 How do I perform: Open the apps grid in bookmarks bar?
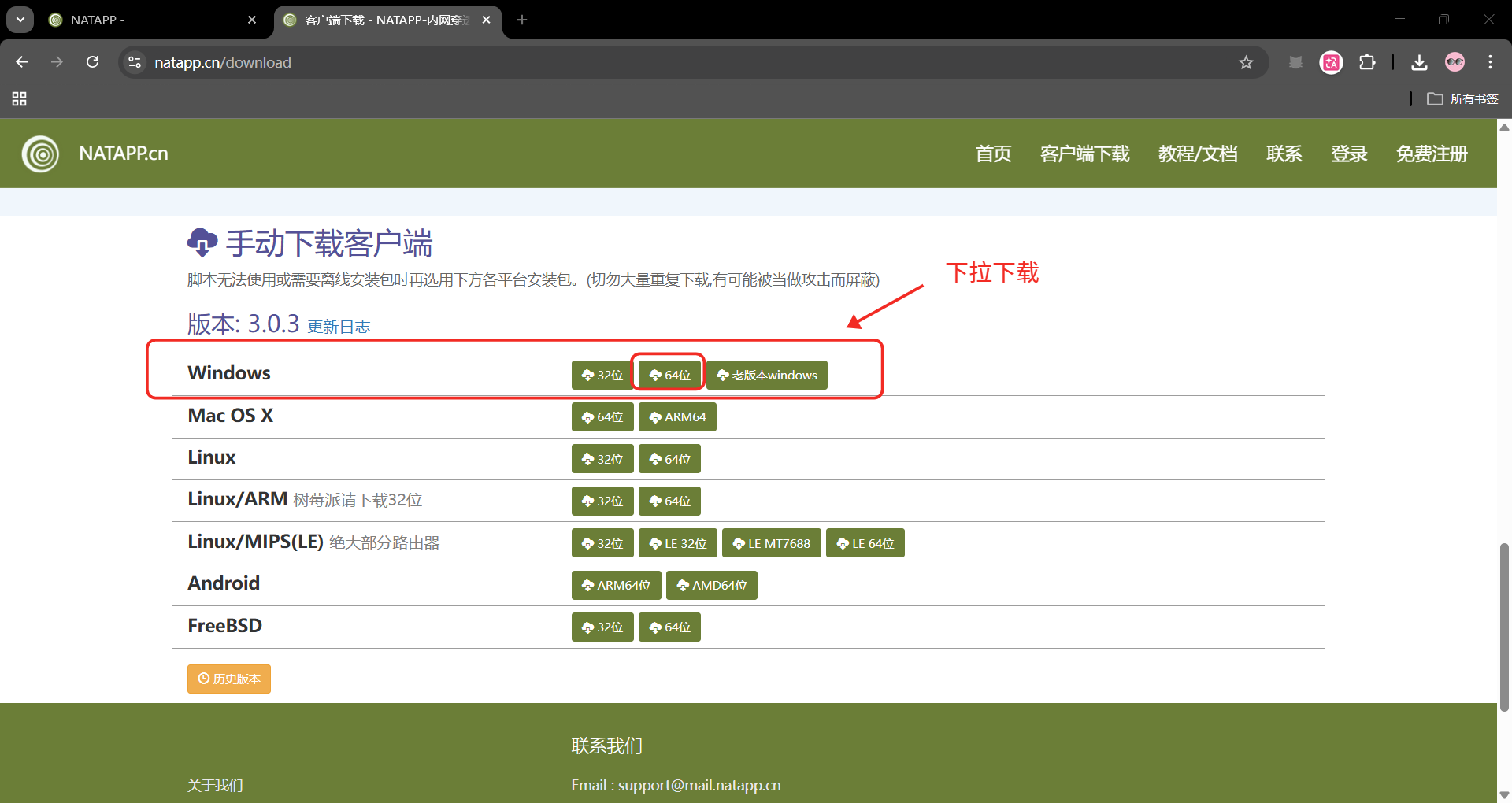pos(20,98)
